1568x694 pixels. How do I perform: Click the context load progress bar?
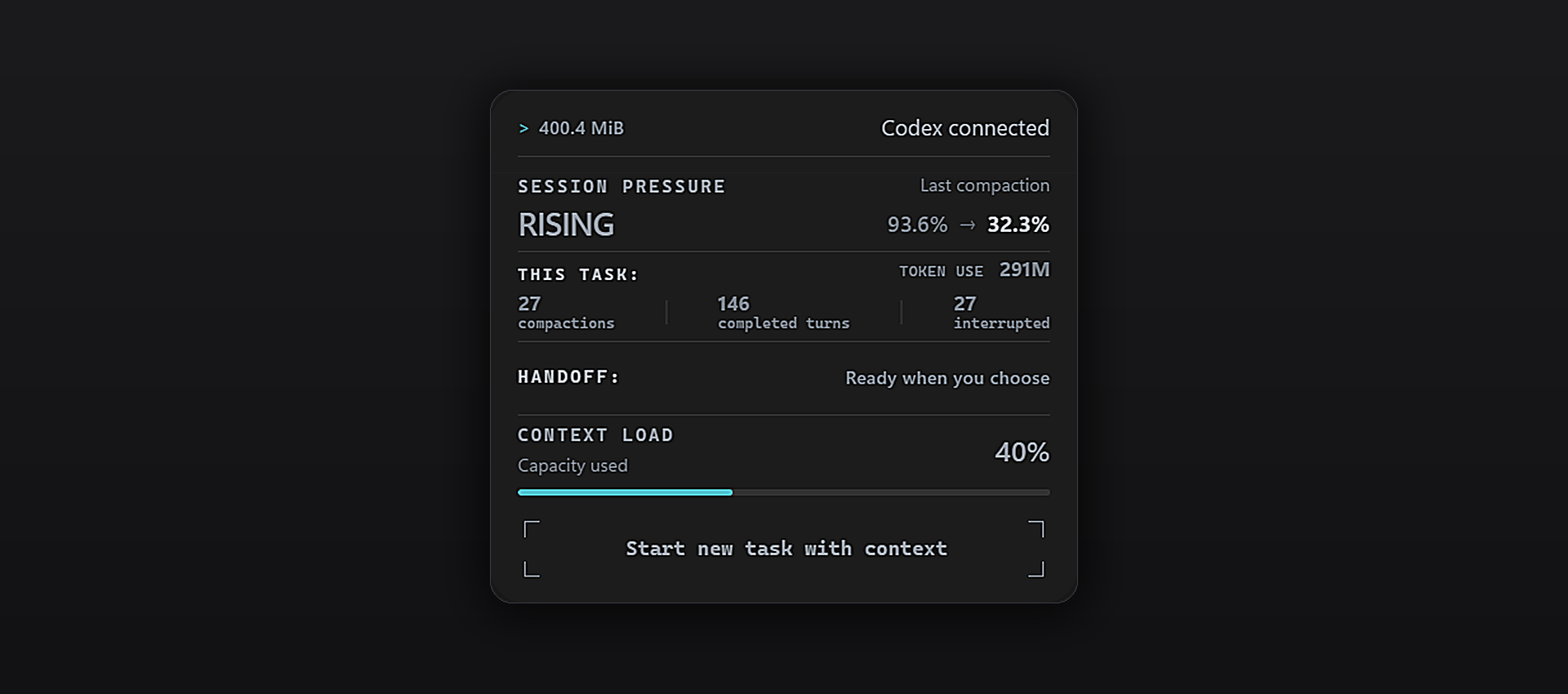click(x=784, y=492)
